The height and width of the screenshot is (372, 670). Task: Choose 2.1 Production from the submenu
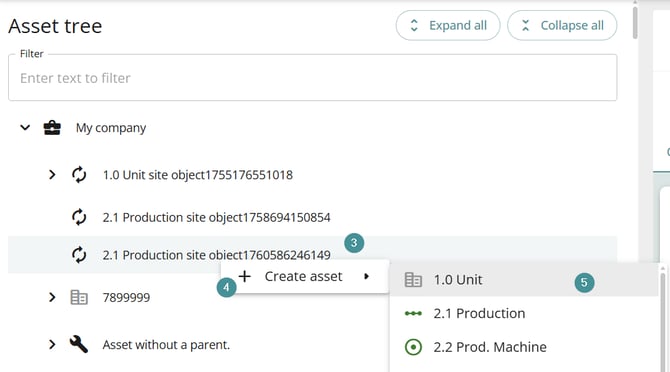pos(524,313)
